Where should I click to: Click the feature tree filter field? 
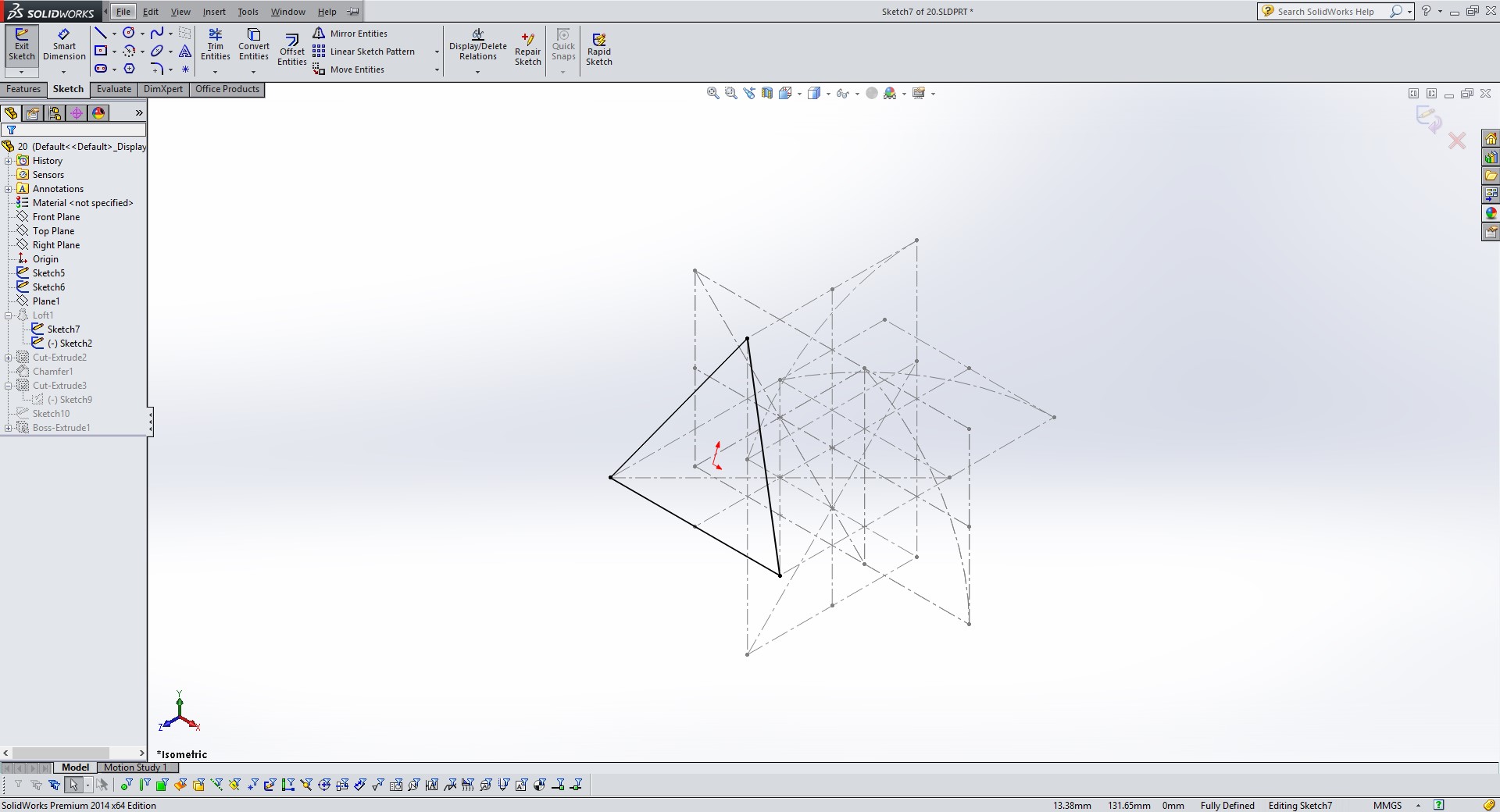(73, 130)
